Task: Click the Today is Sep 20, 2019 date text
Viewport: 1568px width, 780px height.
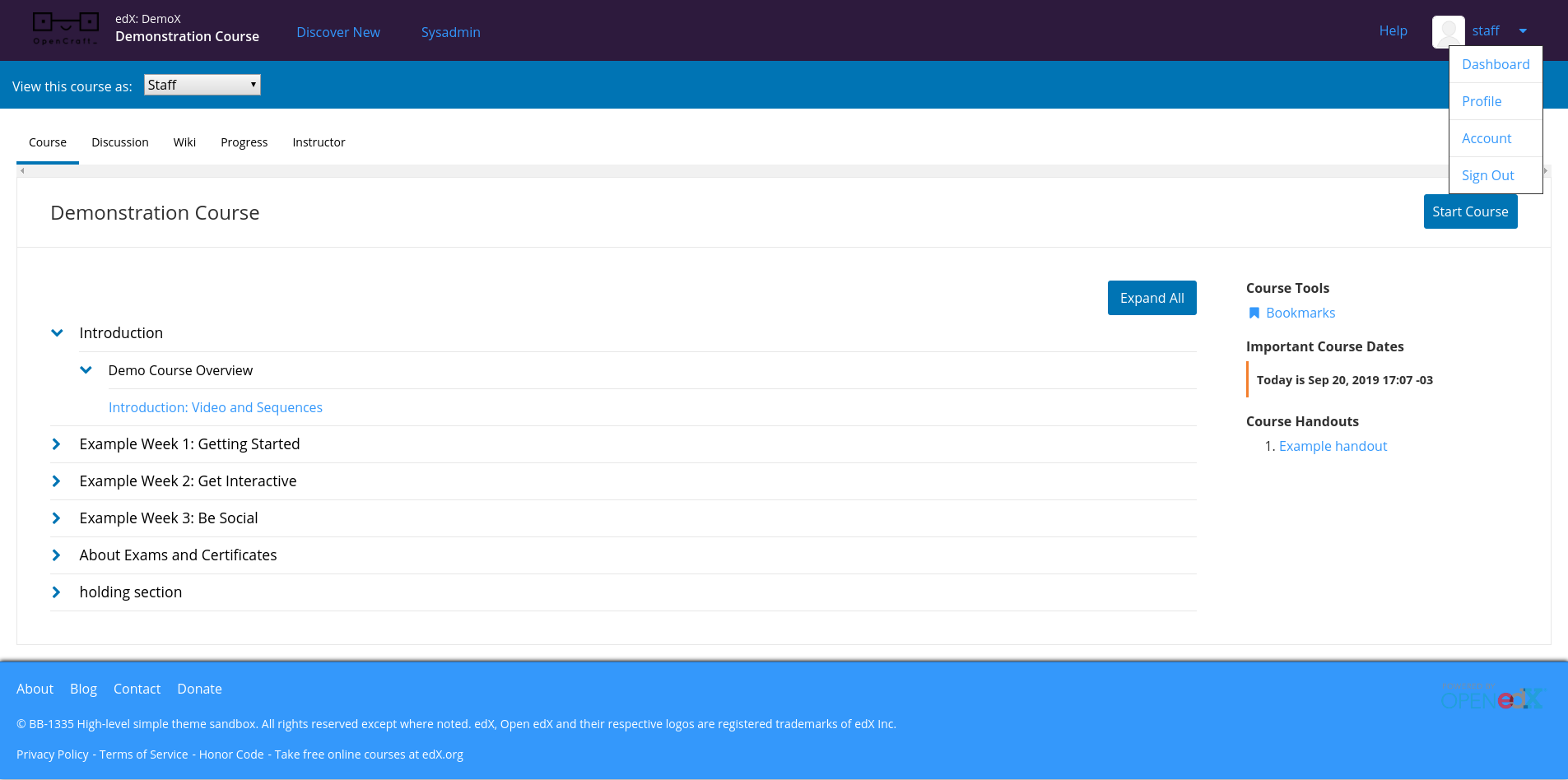Action: [1344, 380]
